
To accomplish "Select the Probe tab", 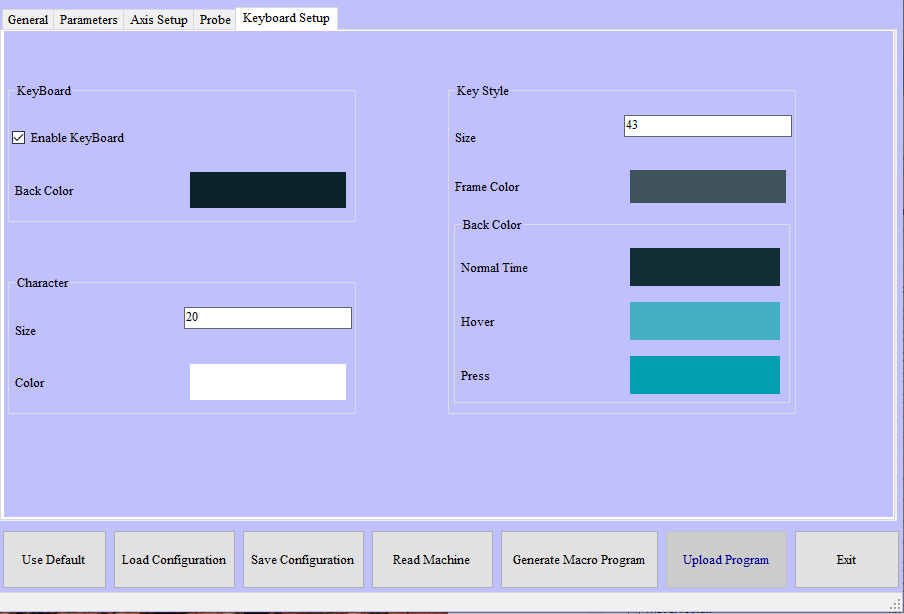I will click(x=215, y=20).
